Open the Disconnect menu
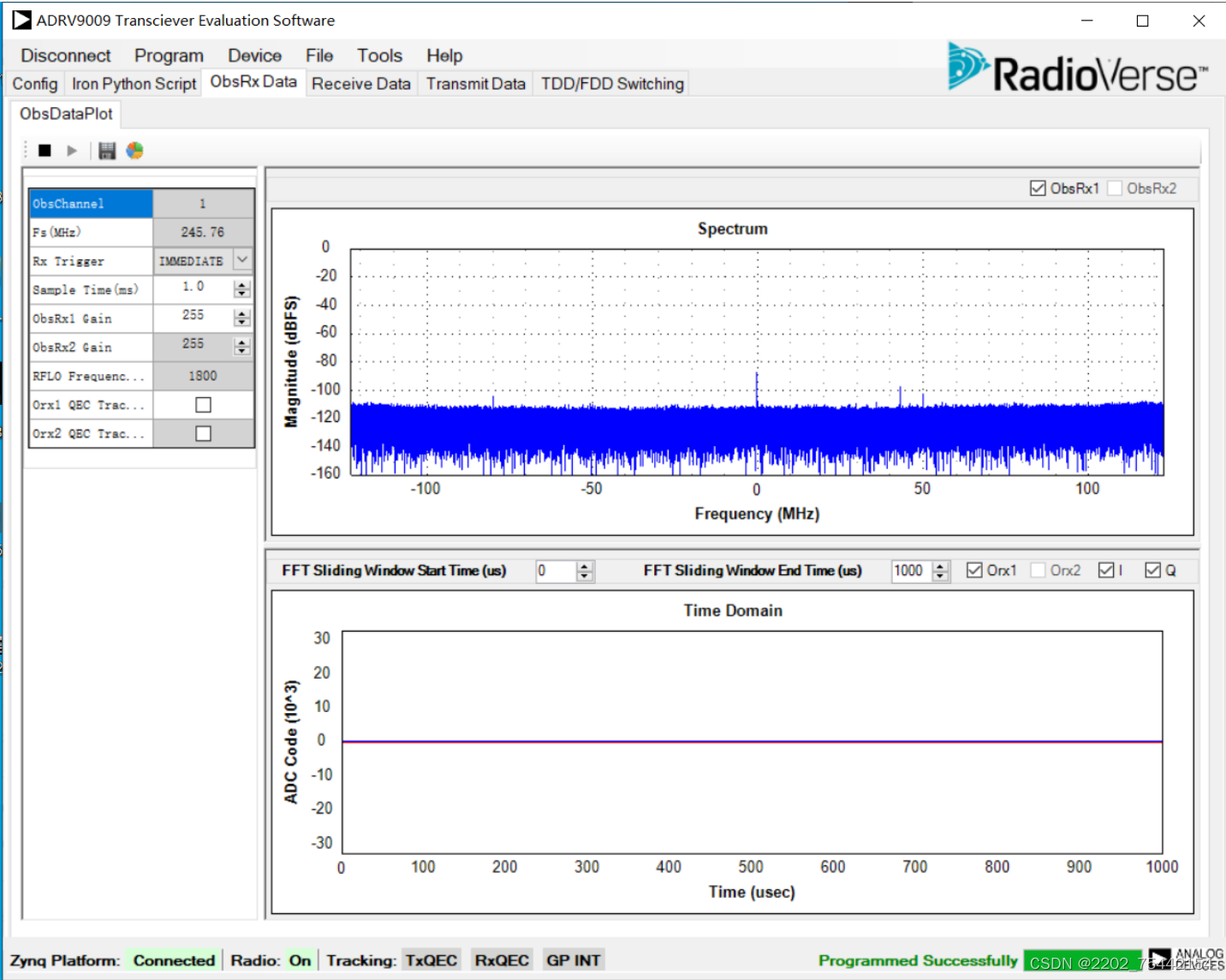Image resolution: width=1226 pixels, height=980 pixels. pyautogui.click(x=66, y=56)
